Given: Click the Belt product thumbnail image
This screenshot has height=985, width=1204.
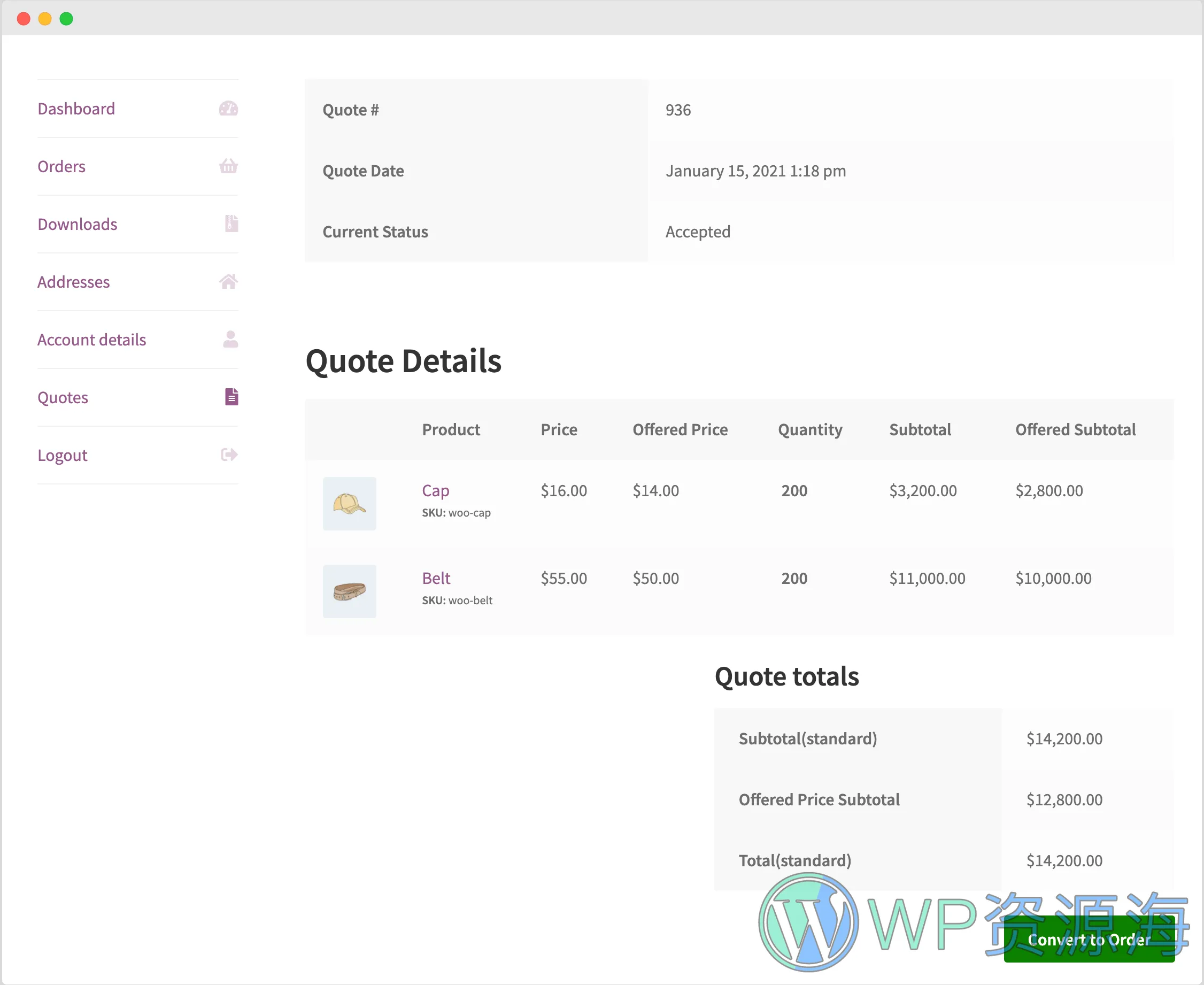Looking at the screenshot, I should tap(350, 587).
